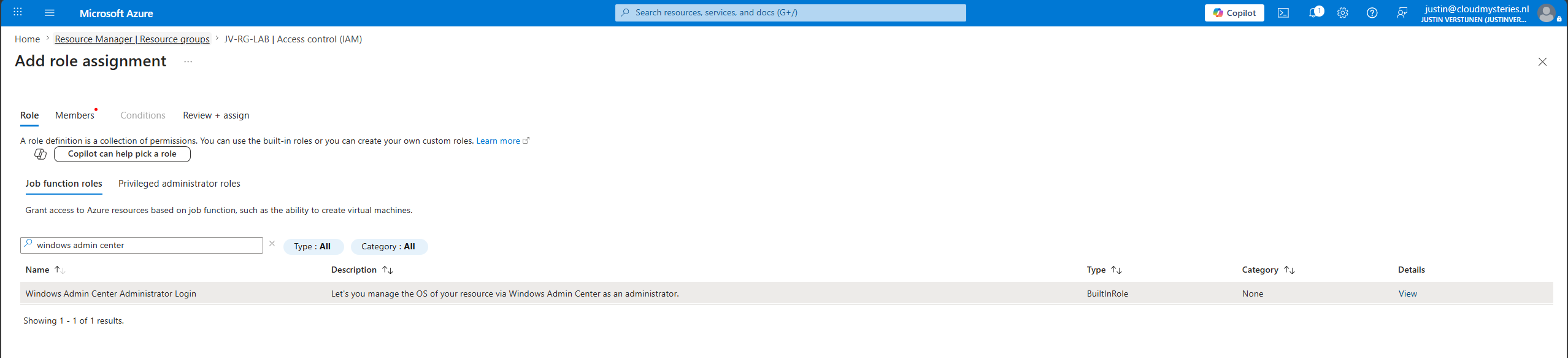Switch to the Review + assign tab
The width and height of the screenshot is (1568, 358).
(216, 115)
